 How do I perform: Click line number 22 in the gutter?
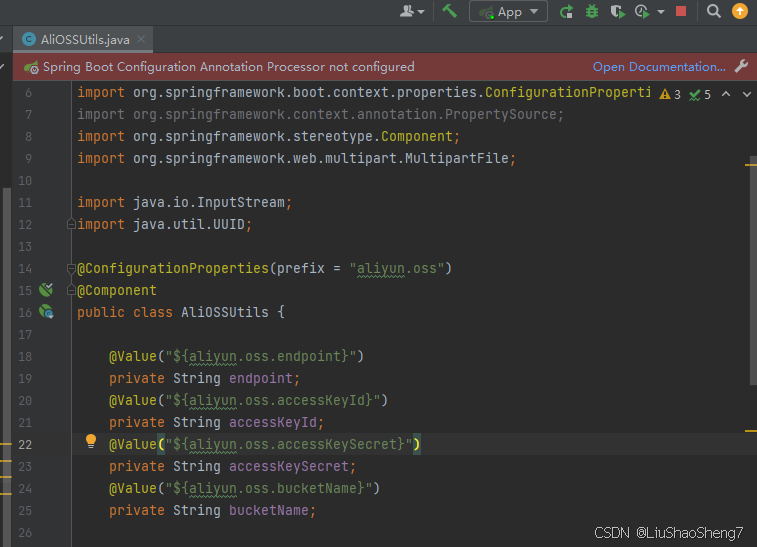click(x=25, y=445)
